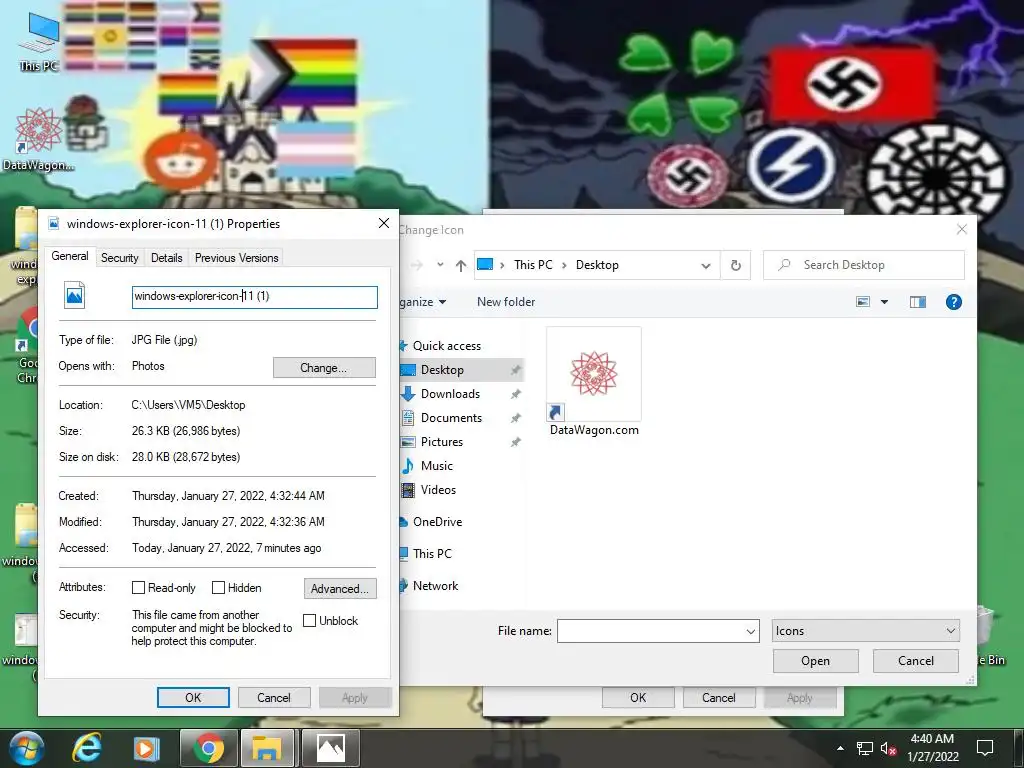Expand the File name dropdown arrow
This screenshot has height=768, width=1024.
coord(750,632)
